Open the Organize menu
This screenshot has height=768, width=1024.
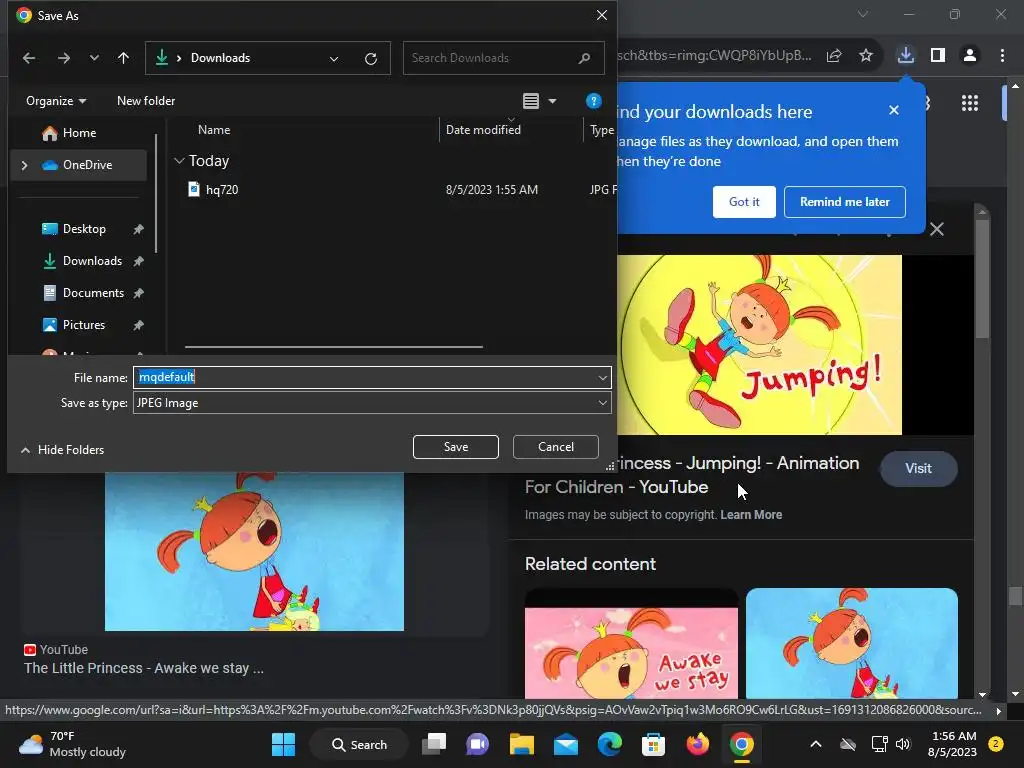click(x=56, y=101)
